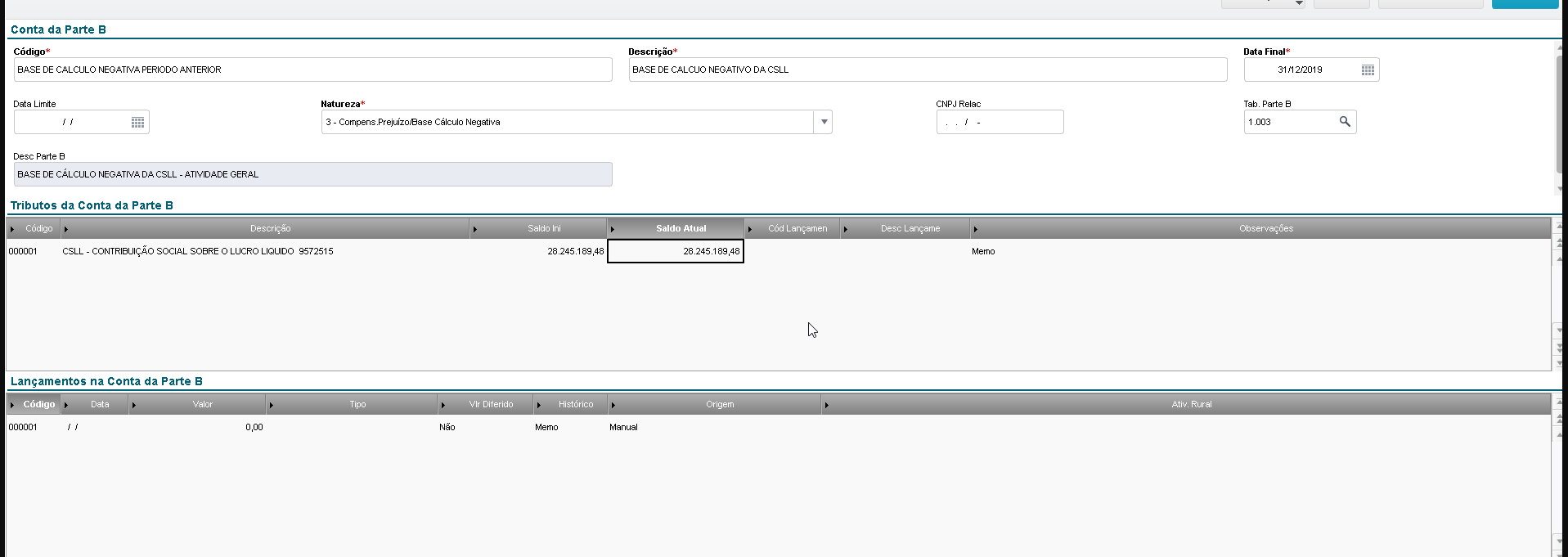
Task: Click empty date cell in Lançamentos row 000001
Action: pos(94,427)
